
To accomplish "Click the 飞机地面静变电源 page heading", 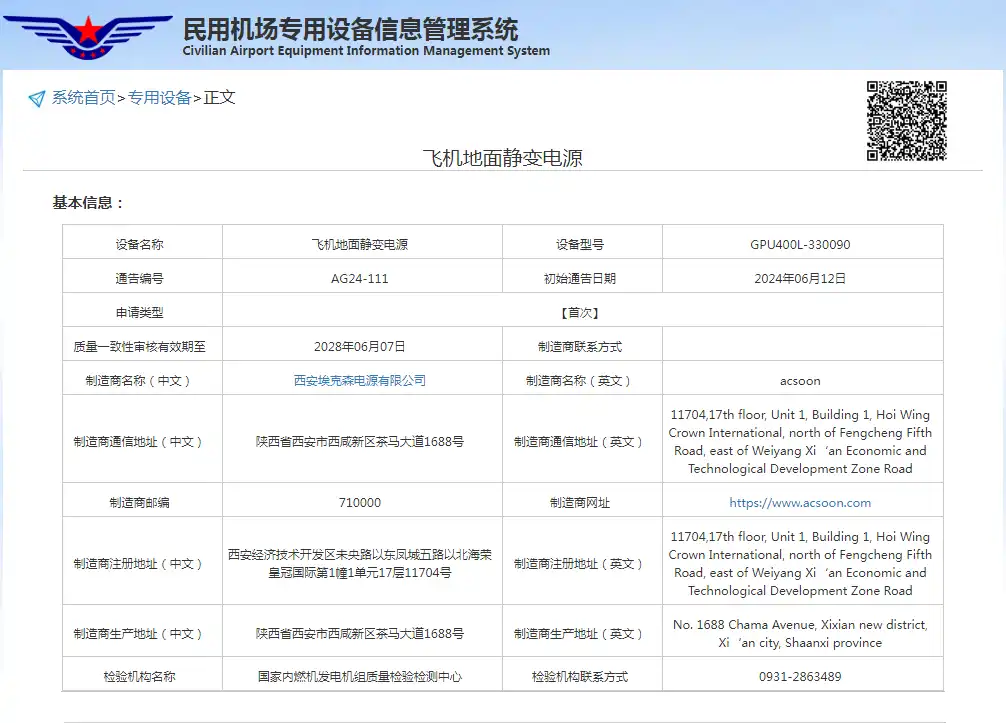I will pos(502,158).
